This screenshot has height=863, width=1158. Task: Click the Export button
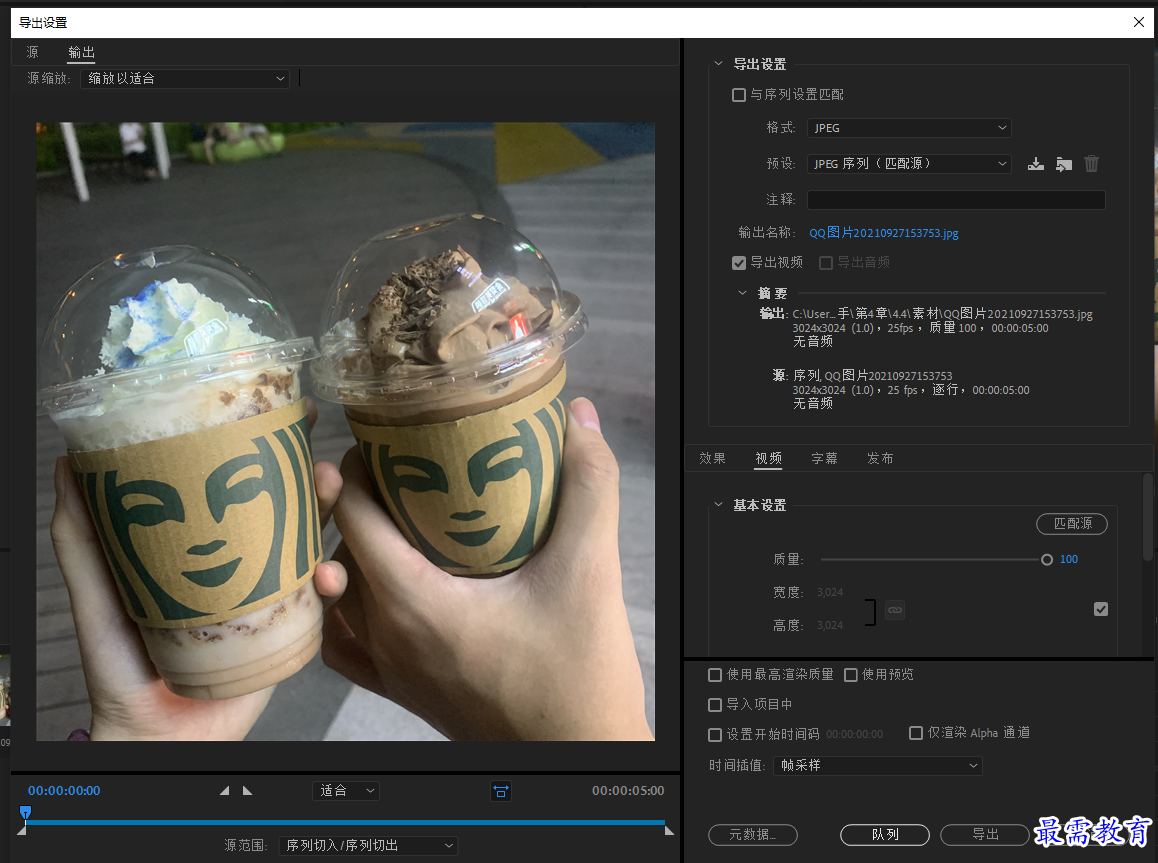pyautogui.click(x=985, y=834)
